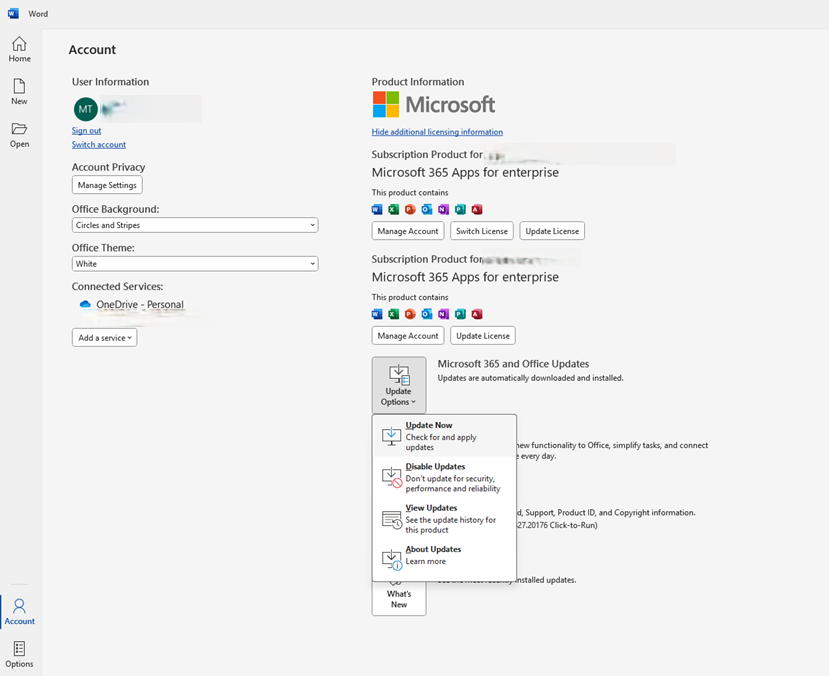Select Disable Updates menu entry

(444, 477)
